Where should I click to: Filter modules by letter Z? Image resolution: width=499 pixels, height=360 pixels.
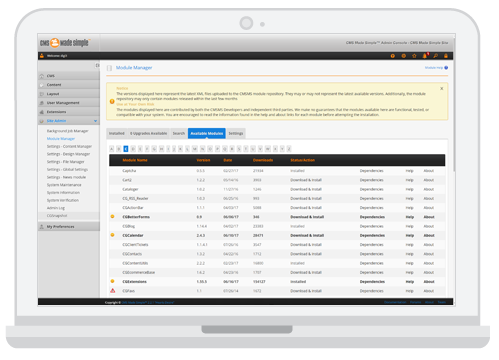point(289,149)
